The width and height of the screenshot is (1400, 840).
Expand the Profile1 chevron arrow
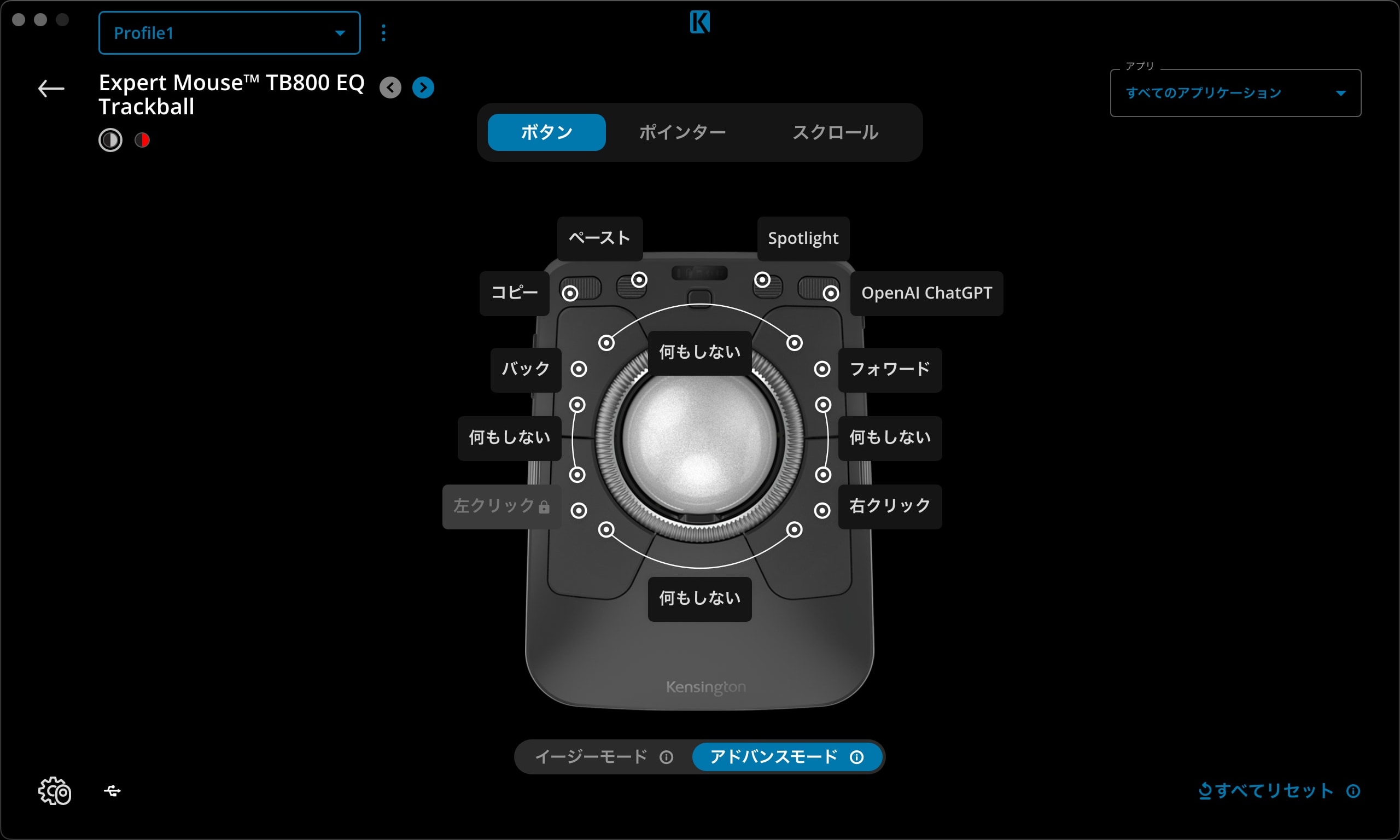340,33
